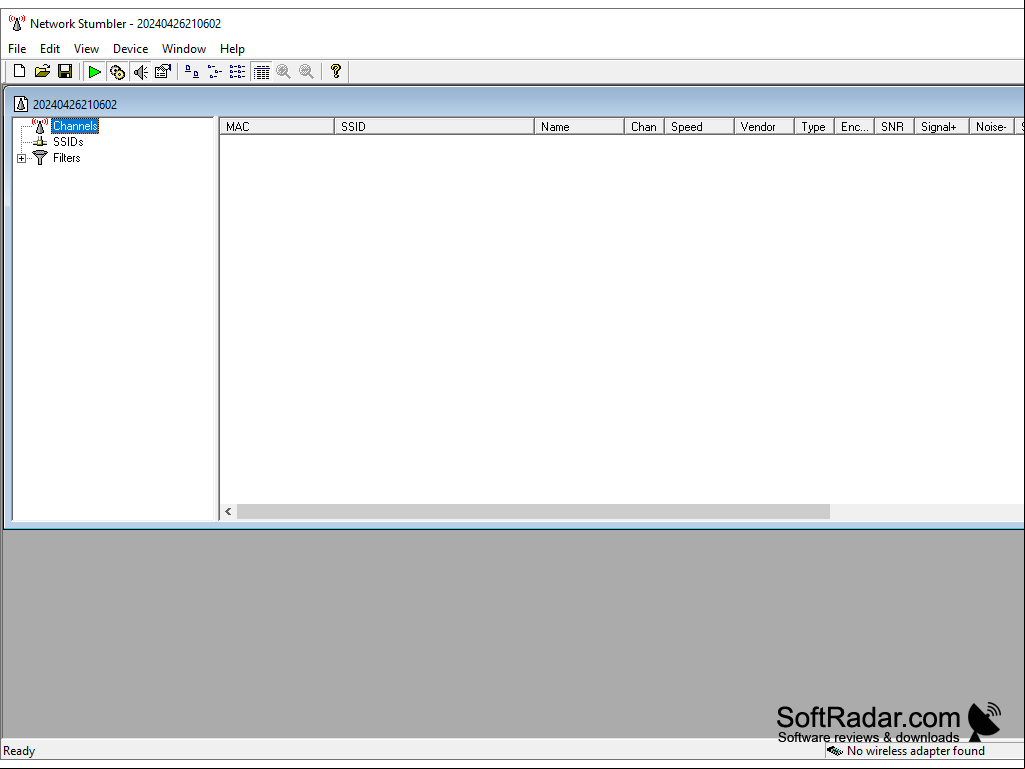Screen dimensions: 1025x769
Task: Toggle MIDI sound with the speaker icon
Action: [x=141, y=72]
